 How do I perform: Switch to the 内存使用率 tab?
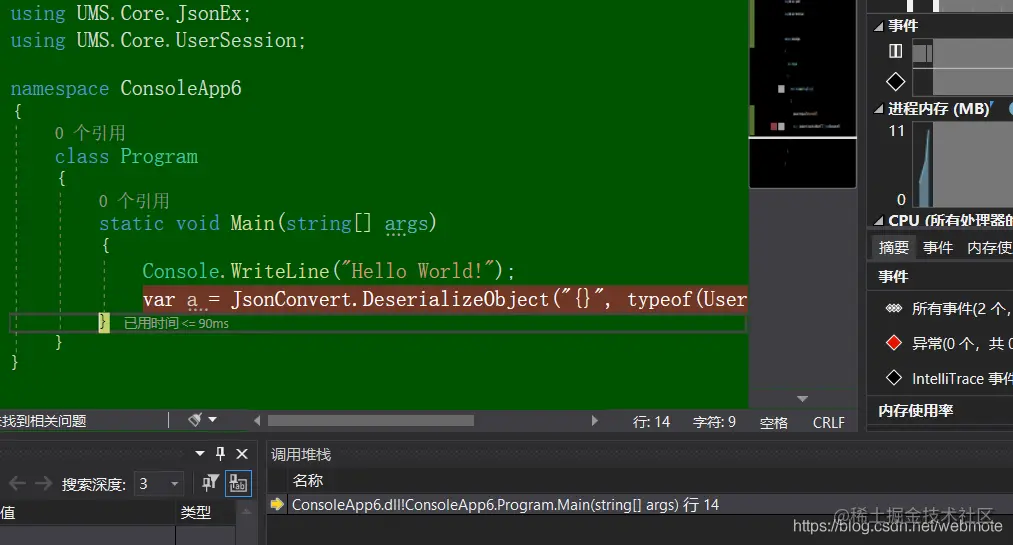point(990,247)
